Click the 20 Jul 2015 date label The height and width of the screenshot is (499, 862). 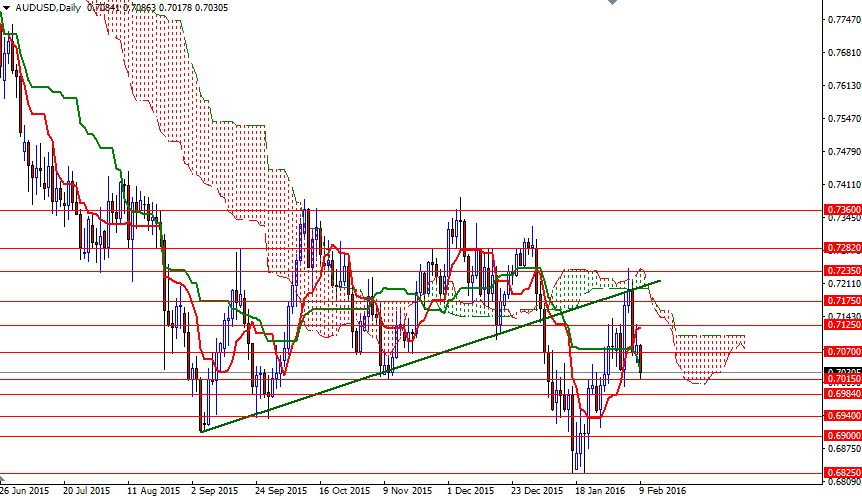pyautogui.click(x=86, y=490)
